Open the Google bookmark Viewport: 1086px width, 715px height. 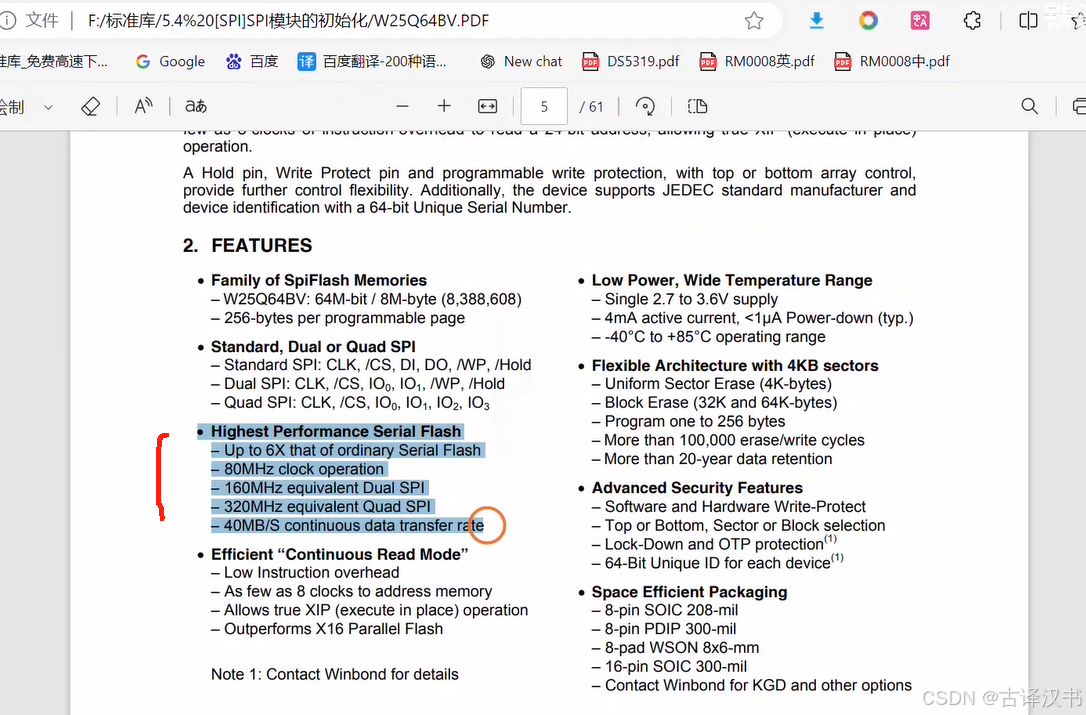click(x=170, y=62)
